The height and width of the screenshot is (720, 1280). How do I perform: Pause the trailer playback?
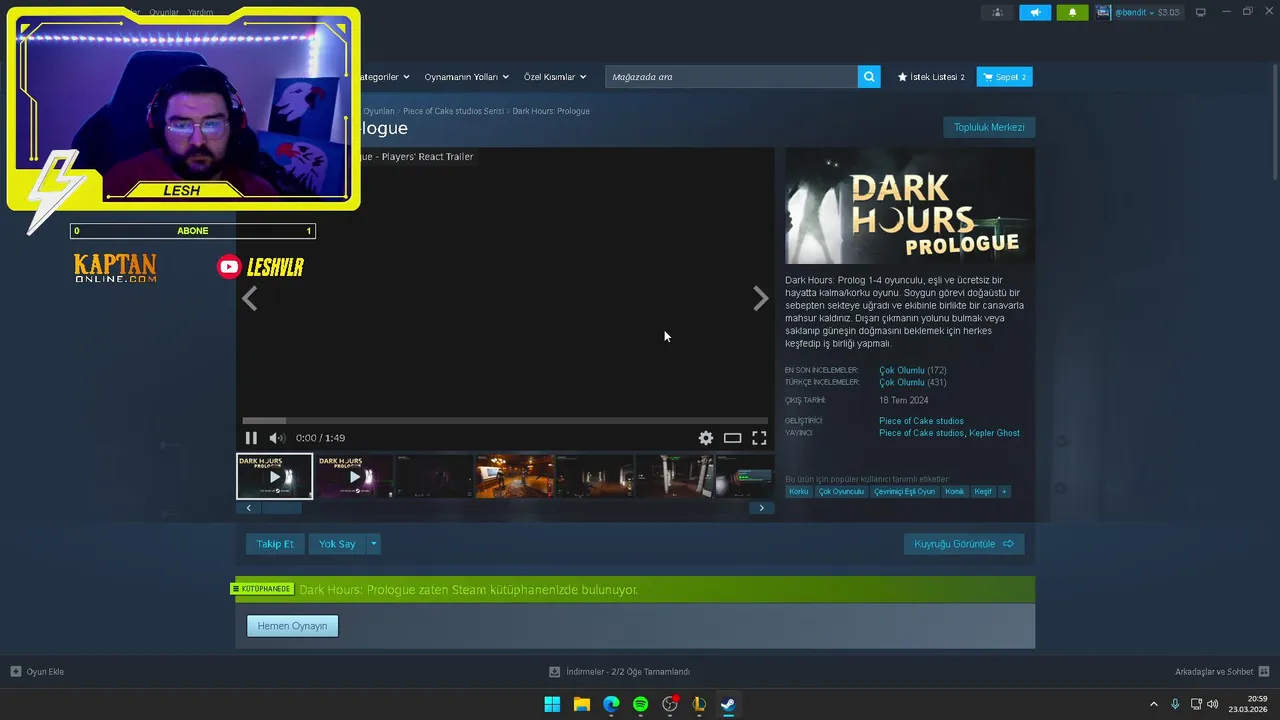pyautogui.click(x=251, y=438)
